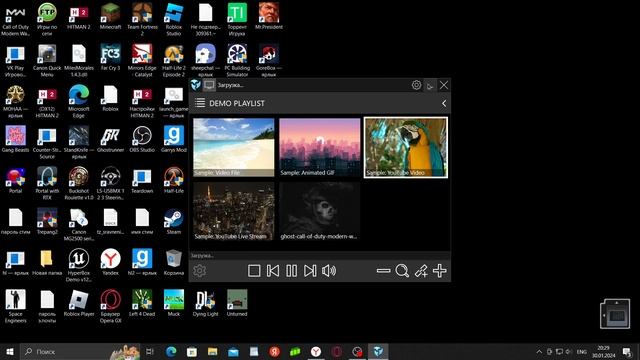Mute the wallpaper sound with speaker icon

tap(329, 271)
